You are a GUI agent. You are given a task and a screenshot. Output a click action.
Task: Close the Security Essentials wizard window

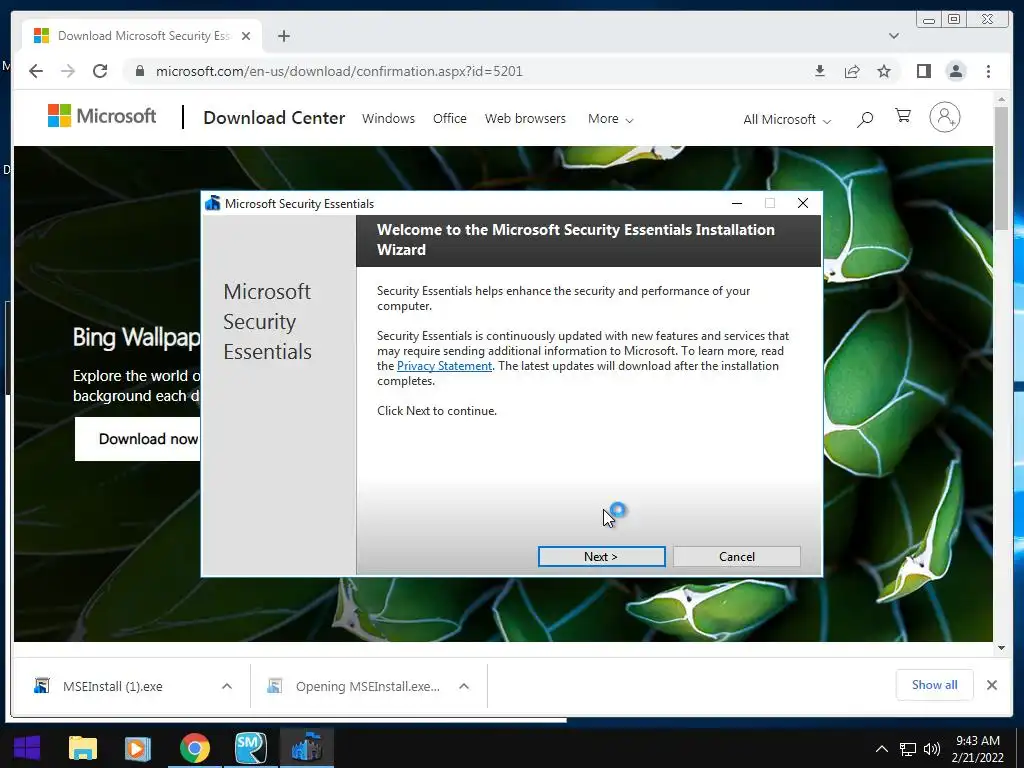coord(803,203)
